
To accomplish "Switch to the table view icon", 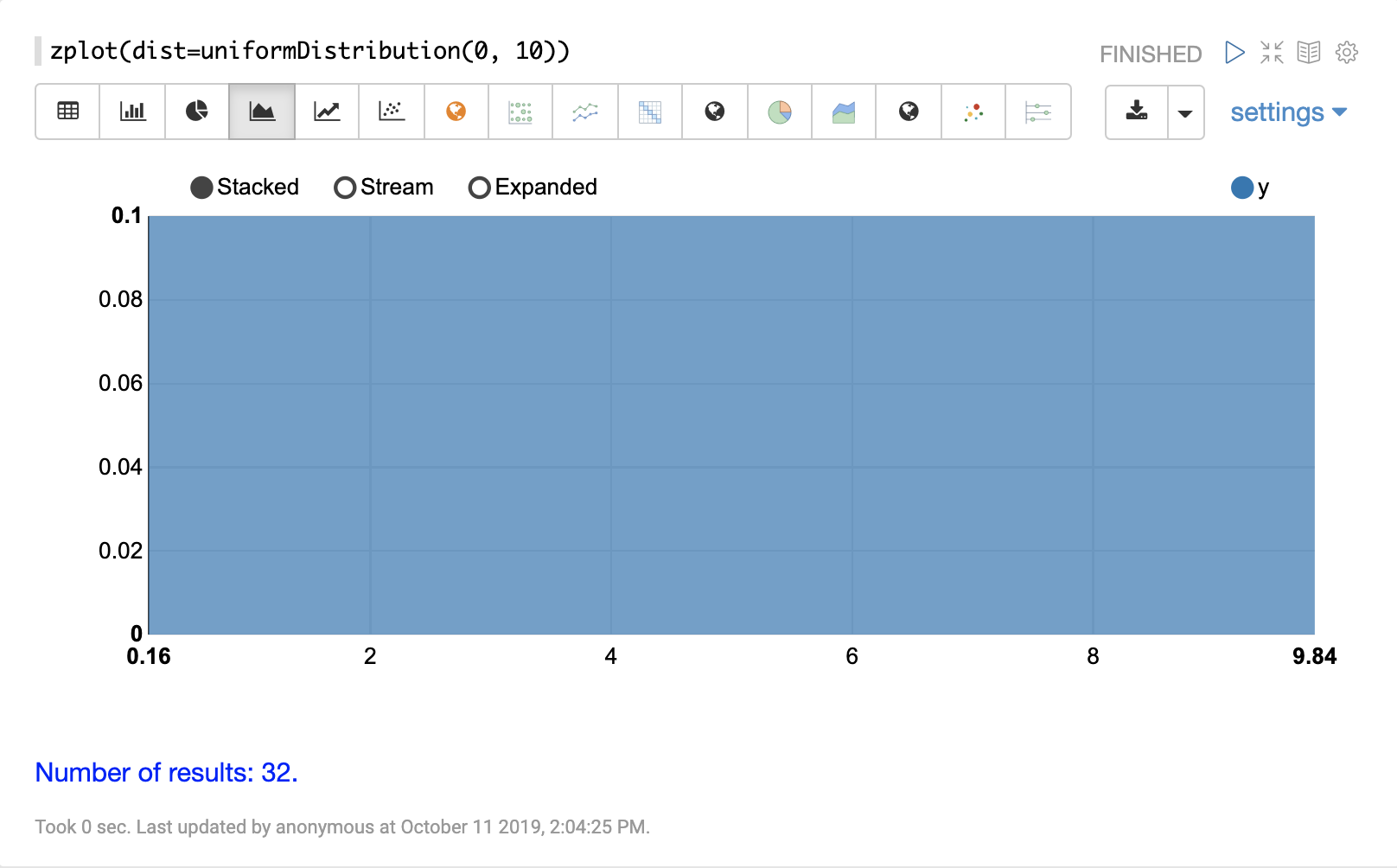I will tap(67, 112).
